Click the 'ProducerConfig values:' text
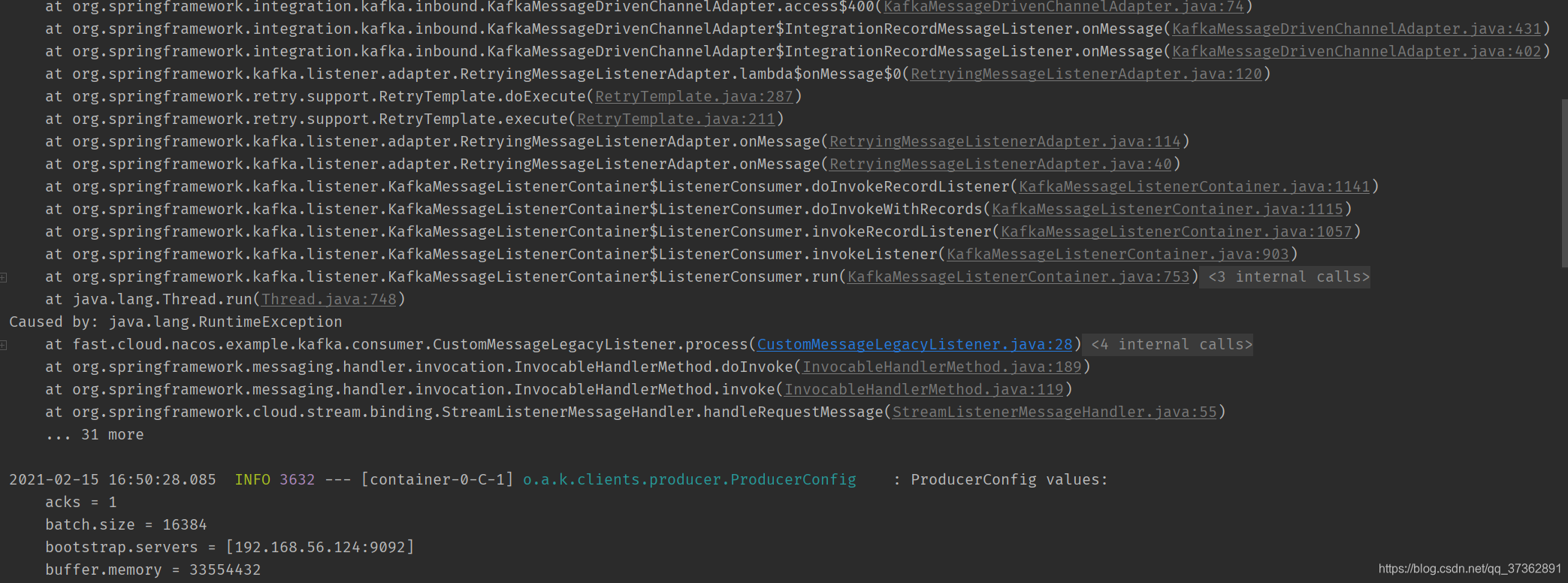 point(1010,480)
